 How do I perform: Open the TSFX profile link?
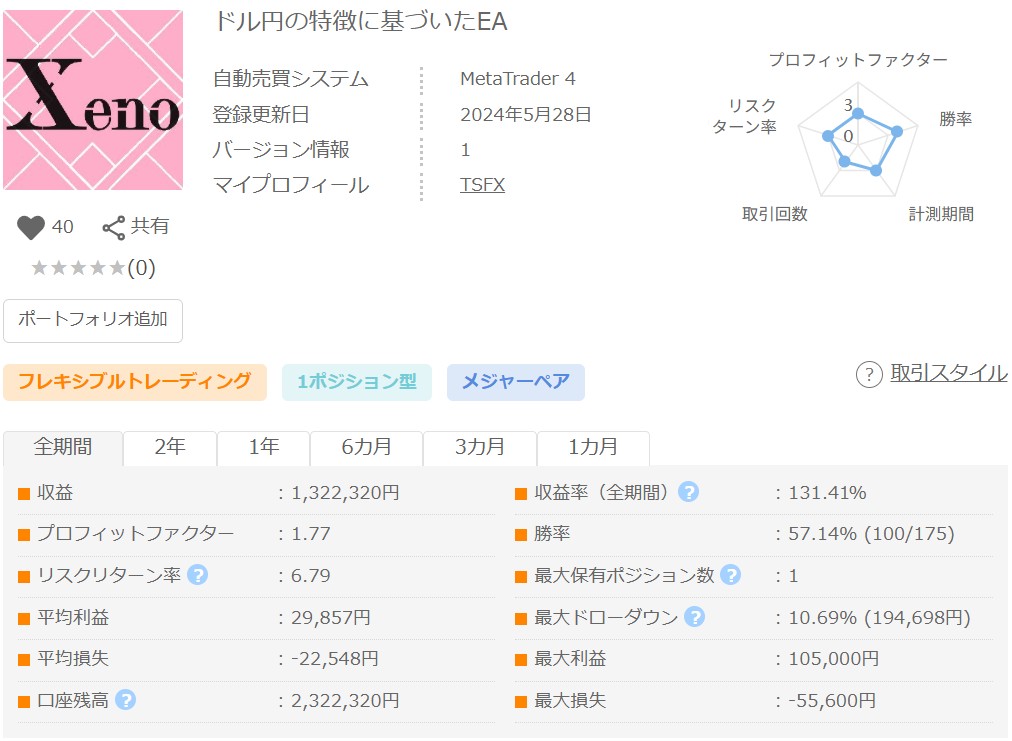click(482, 185)
